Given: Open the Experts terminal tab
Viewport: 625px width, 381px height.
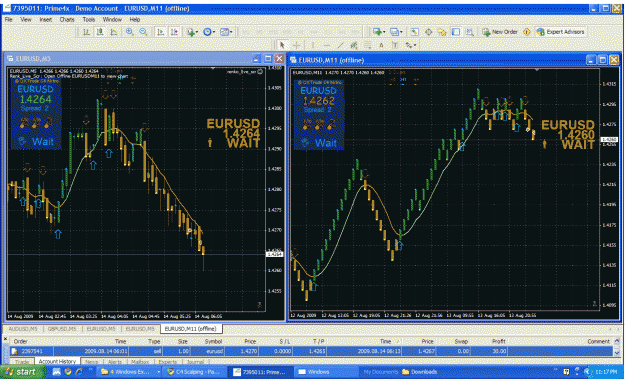Looking at the screenshot, I should pyautogui.click(x=167, y=362).
